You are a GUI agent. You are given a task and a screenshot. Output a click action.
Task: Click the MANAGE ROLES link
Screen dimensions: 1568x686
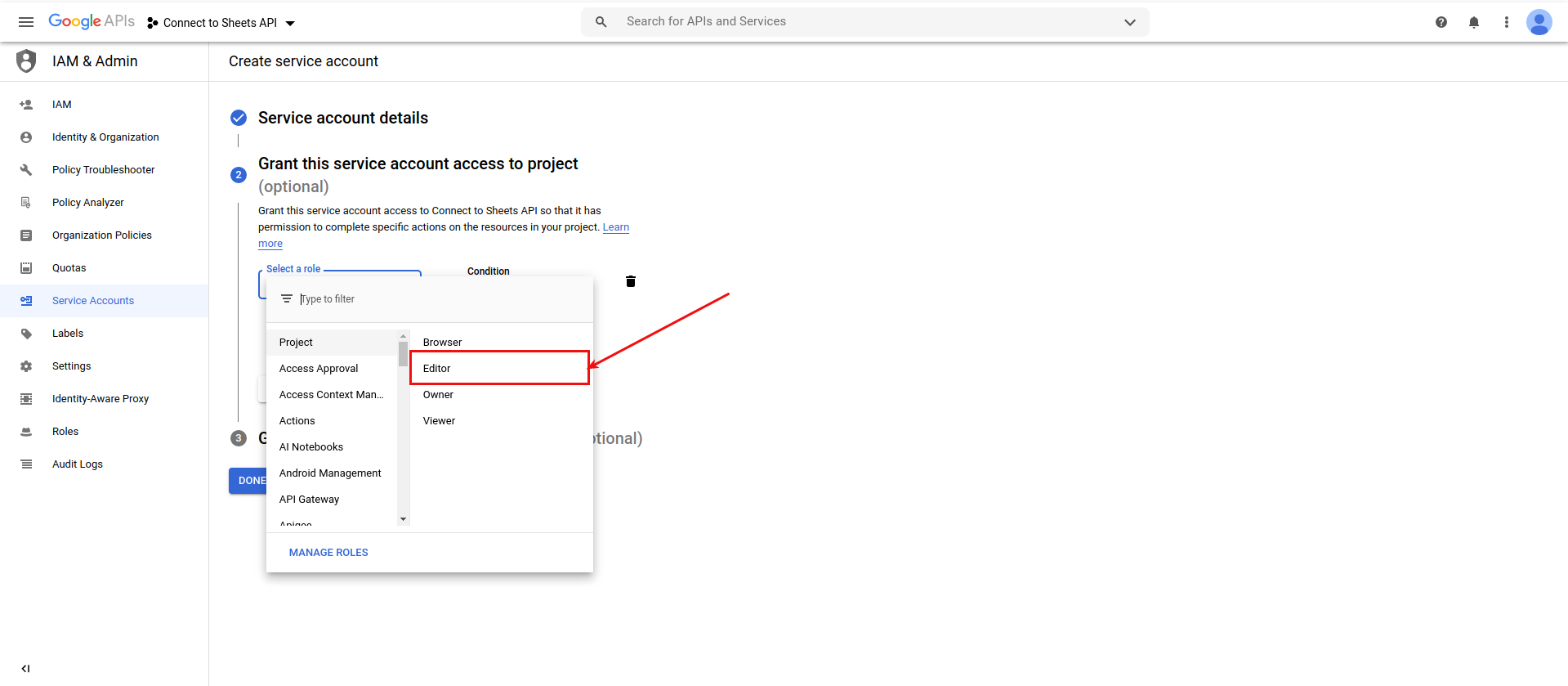click(x=328, y=553)
